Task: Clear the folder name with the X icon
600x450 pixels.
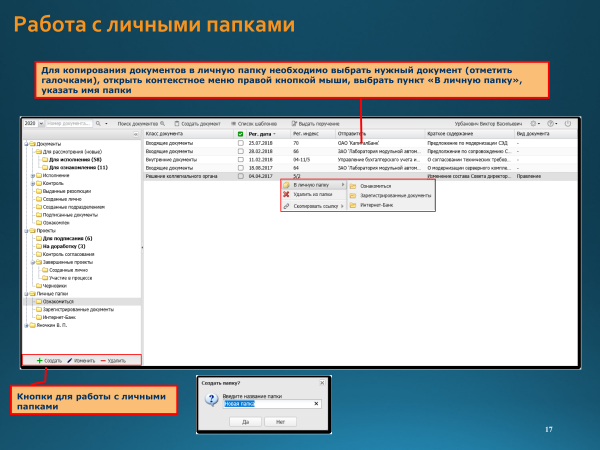Action: (316, 403)
